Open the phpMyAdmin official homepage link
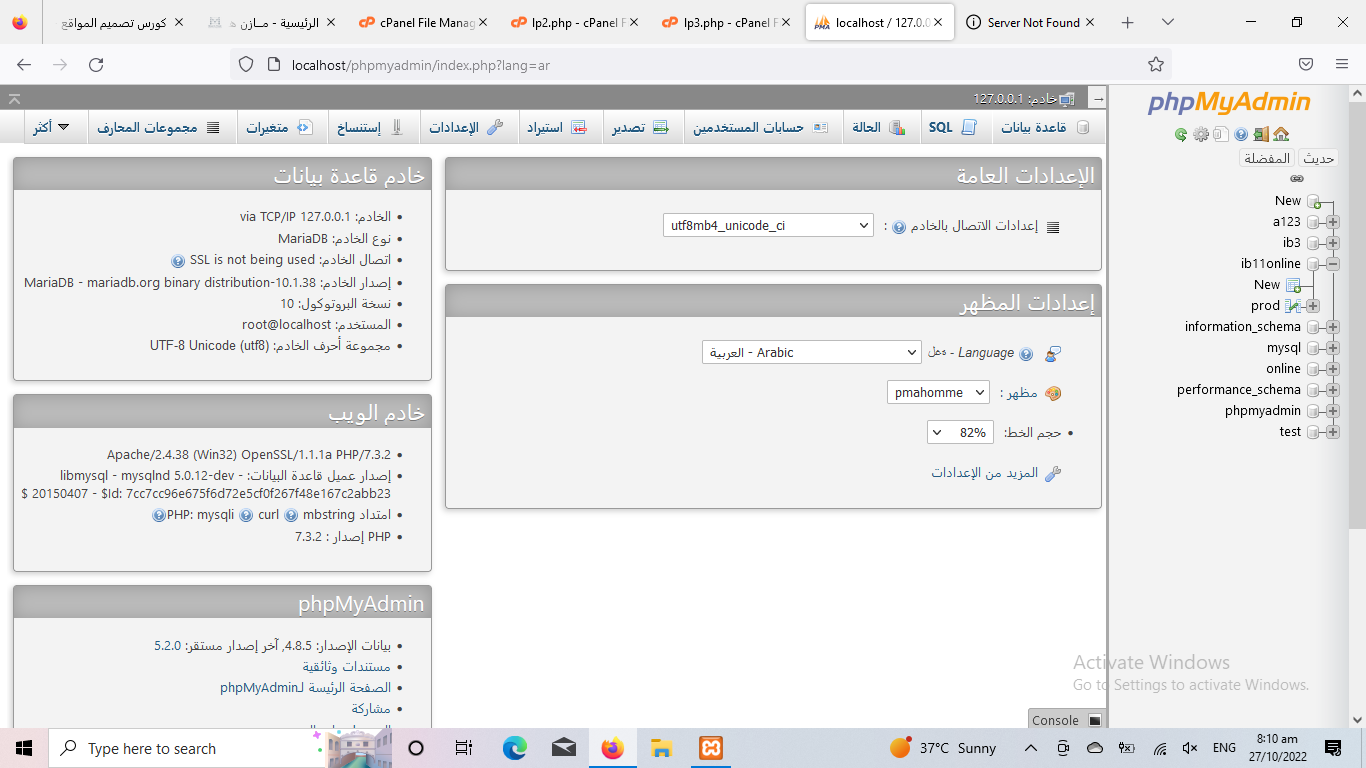This screenshot has width=1366, height=768. coord(305,688)
